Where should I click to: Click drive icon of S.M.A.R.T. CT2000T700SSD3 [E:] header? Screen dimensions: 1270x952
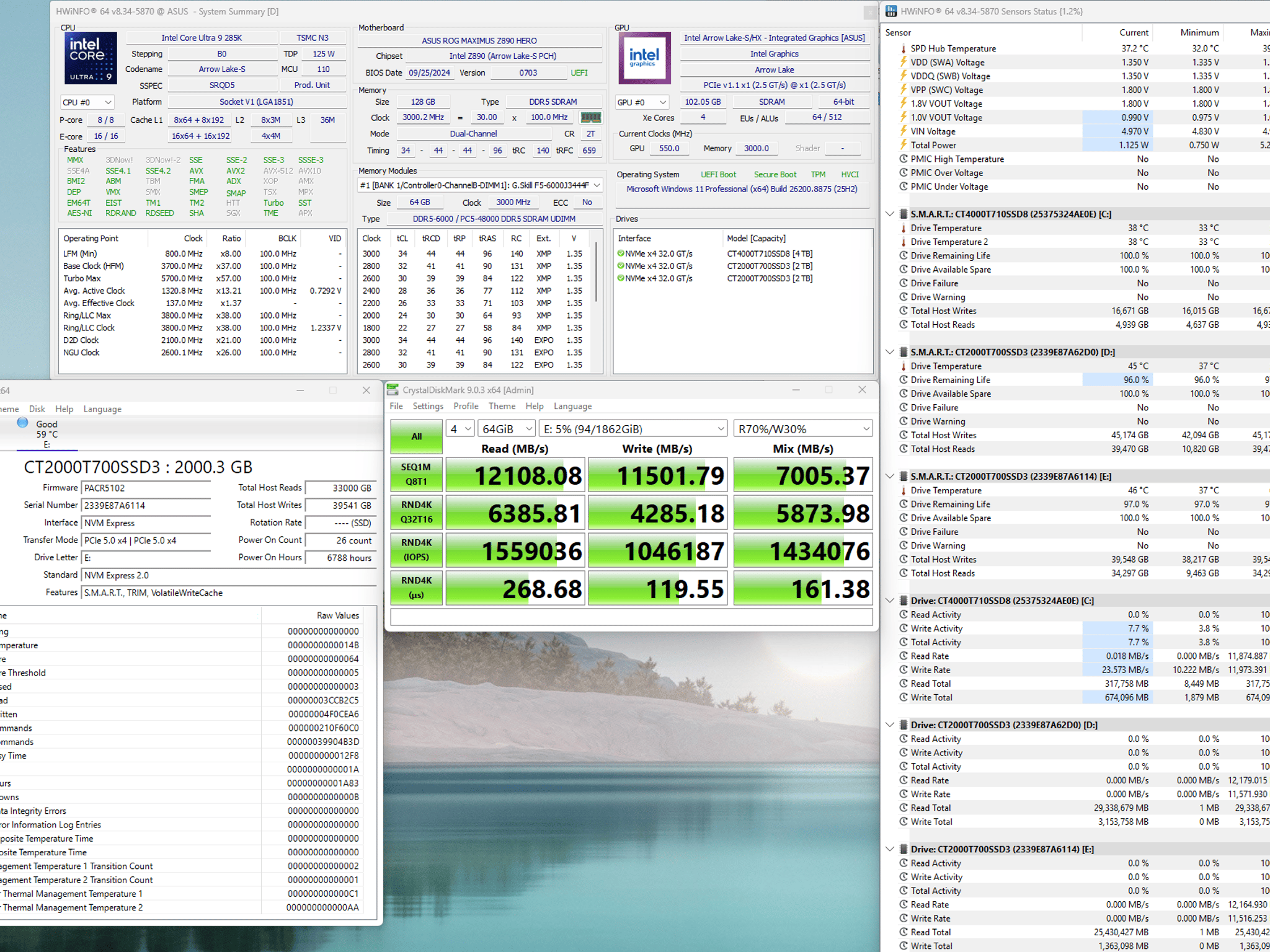pos(904,476)
